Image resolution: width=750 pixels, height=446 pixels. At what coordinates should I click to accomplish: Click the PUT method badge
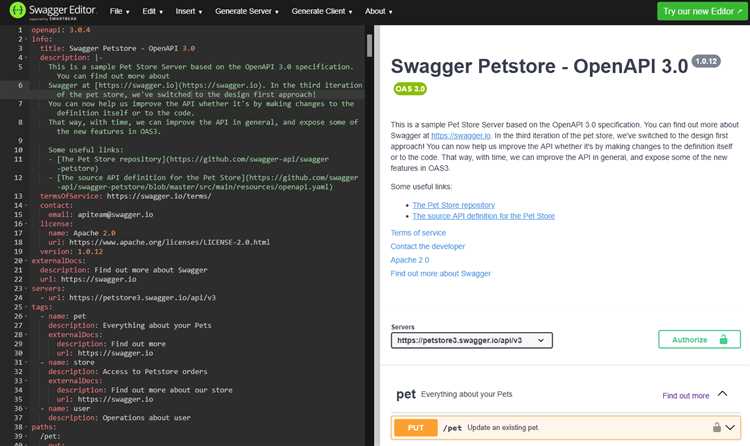point(416,427)
